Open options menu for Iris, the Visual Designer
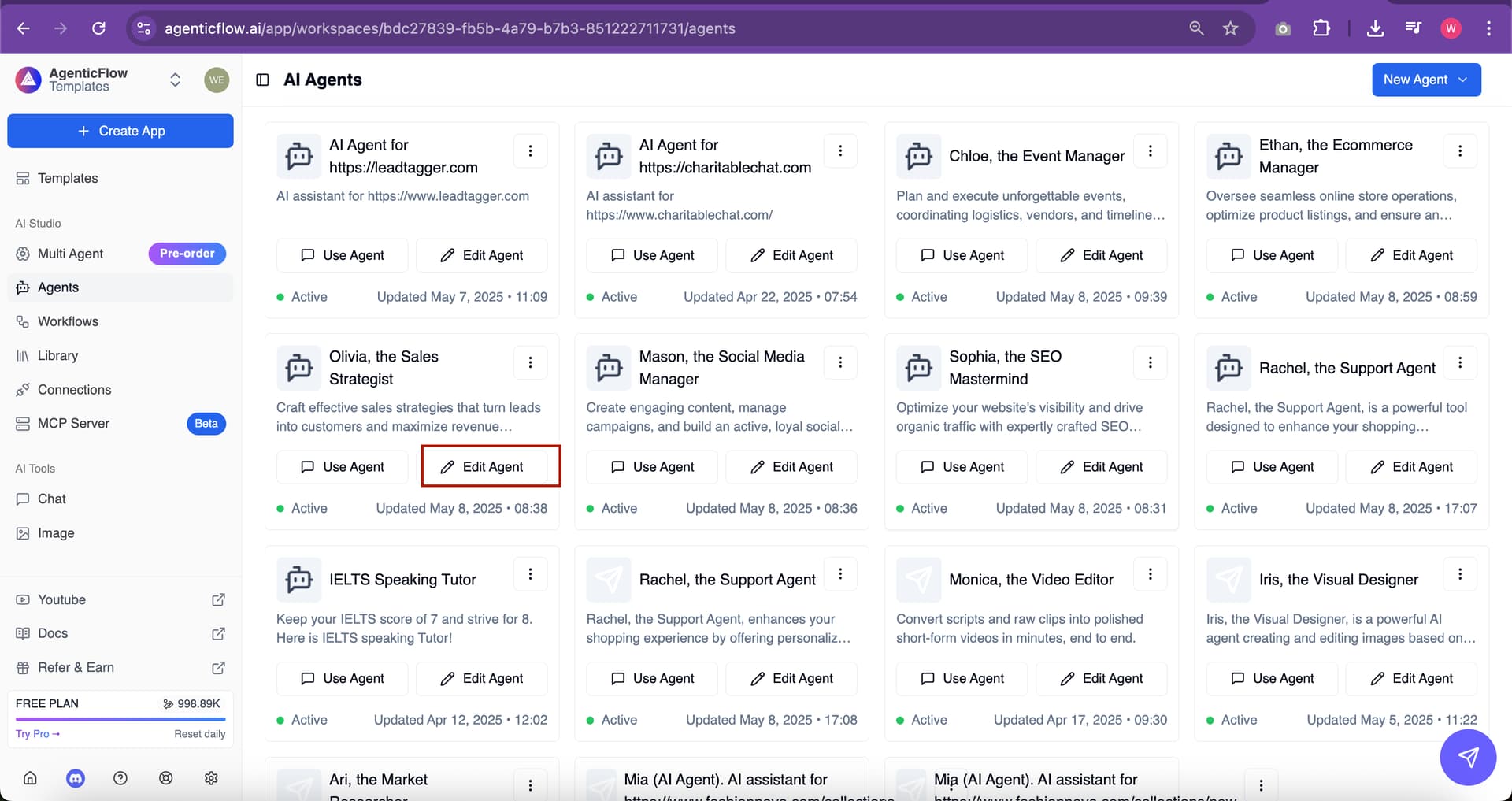The width and height of the screenshot is (1512, 801). click(x=1460, y=574)
